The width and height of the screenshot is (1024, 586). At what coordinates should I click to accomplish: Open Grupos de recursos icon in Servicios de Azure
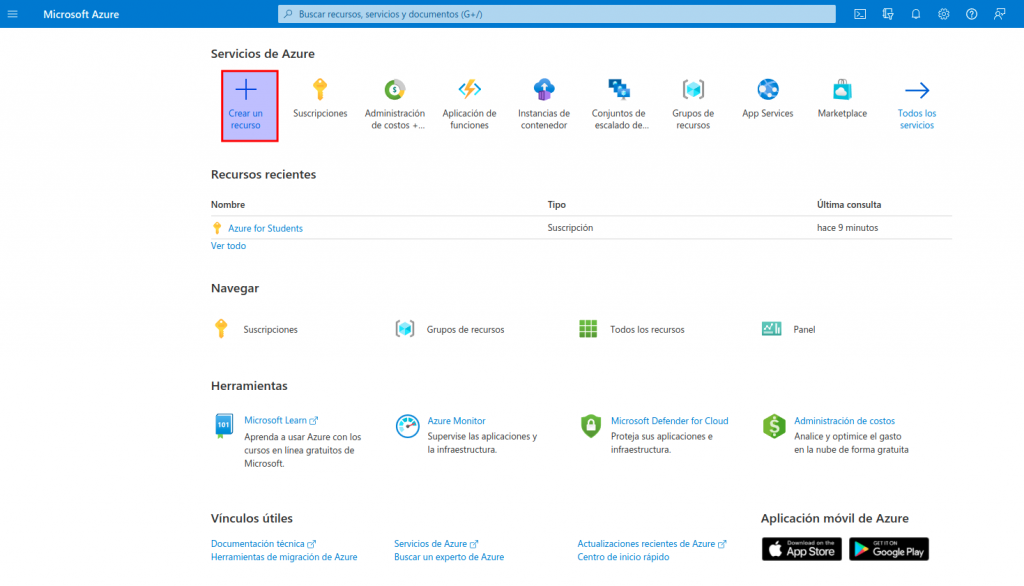tap(693, 89)
